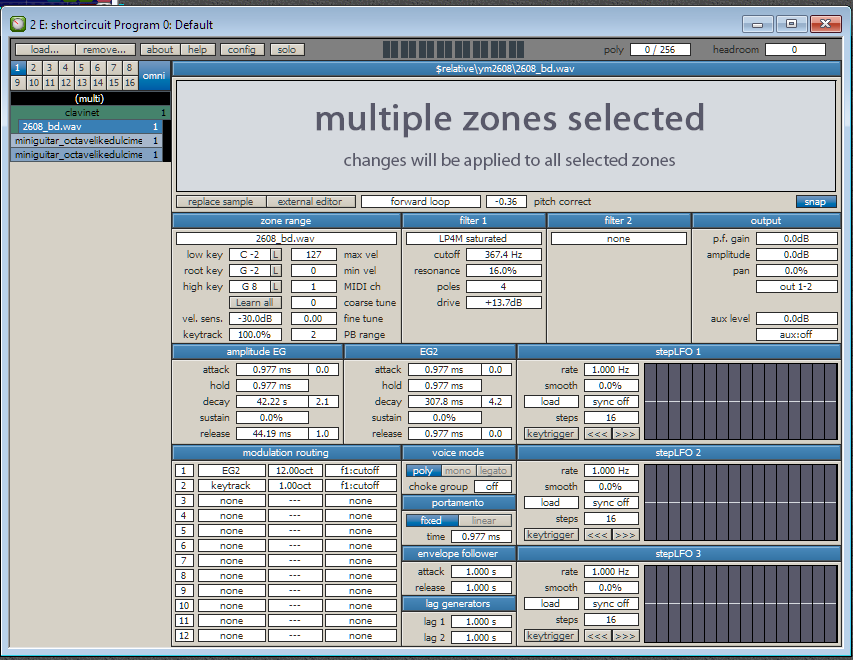Image resolution: width=853 pixels, height=660 pixels.
Task: Open stepLFO 1 sync off dropdown
Action: (611, 402)
